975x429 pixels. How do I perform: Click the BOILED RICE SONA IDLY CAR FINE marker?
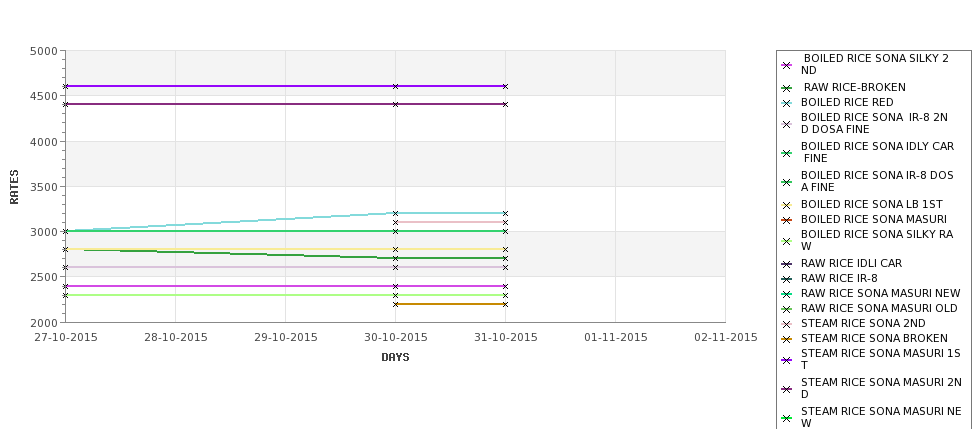coord(787,153)
